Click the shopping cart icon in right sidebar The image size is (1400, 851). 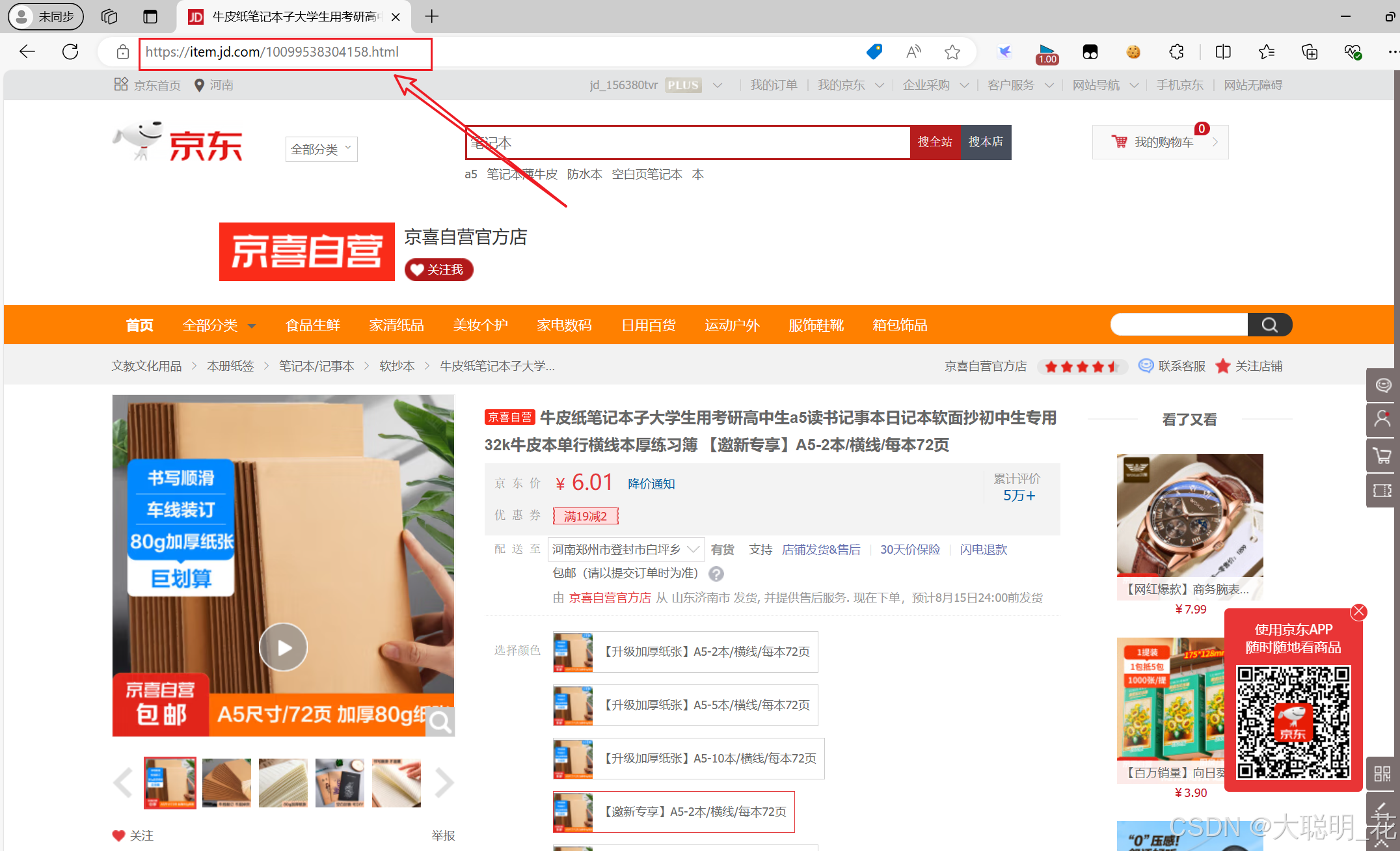[1382, 455]
